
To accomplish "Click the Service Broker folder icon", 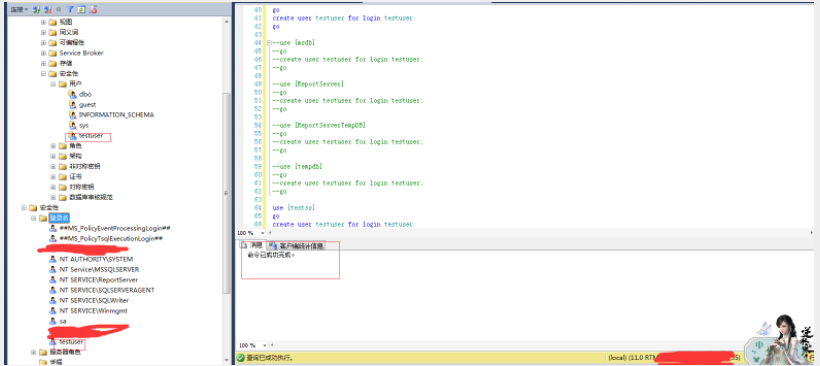I will click(x=52, y=53).
